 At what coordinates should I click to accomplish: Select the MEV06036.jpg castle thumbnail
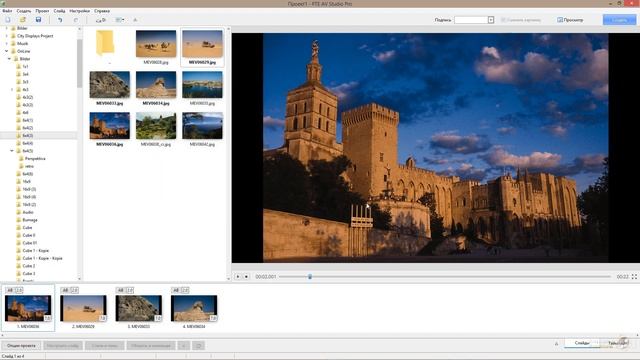coord(109,126)
